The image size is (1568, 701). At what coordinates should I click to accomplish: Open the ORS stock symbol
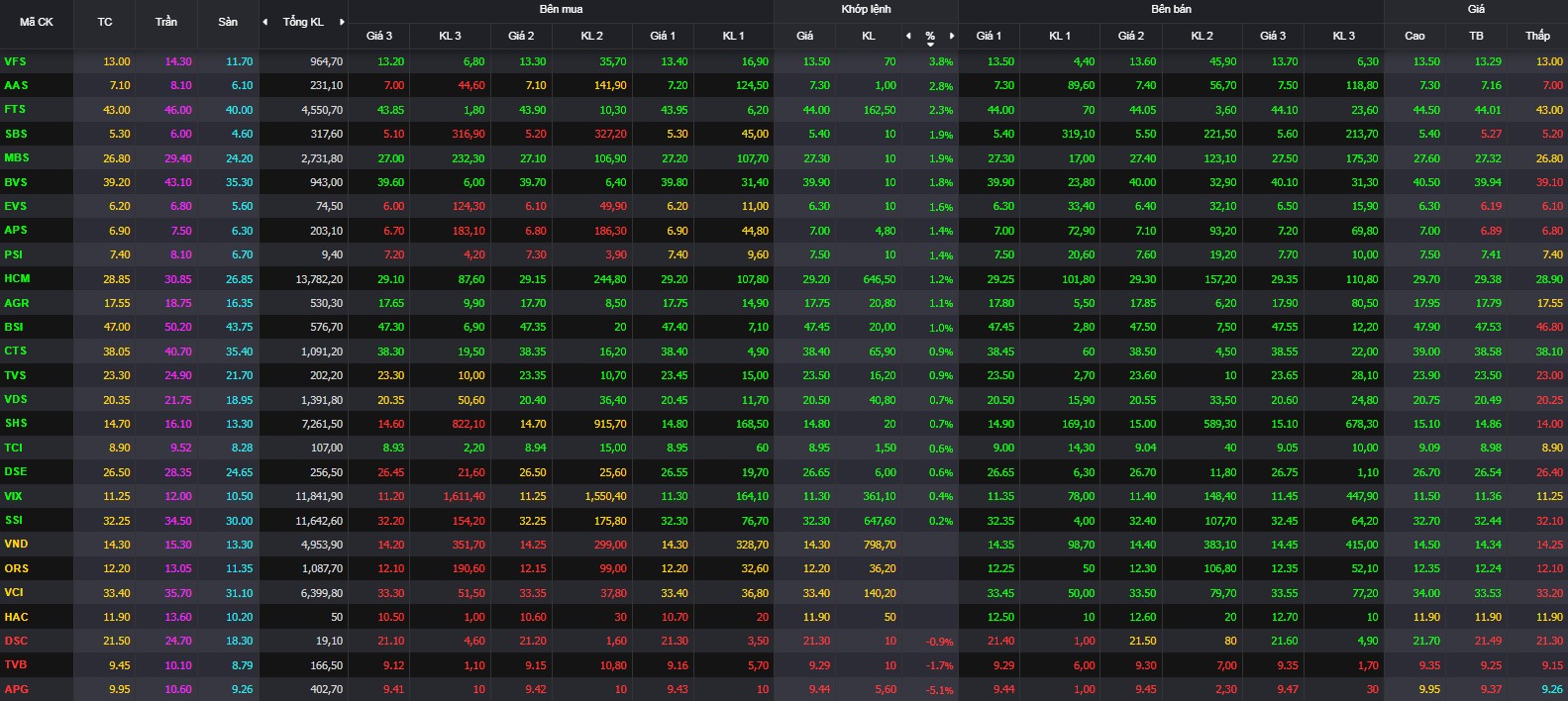[16, 568]
